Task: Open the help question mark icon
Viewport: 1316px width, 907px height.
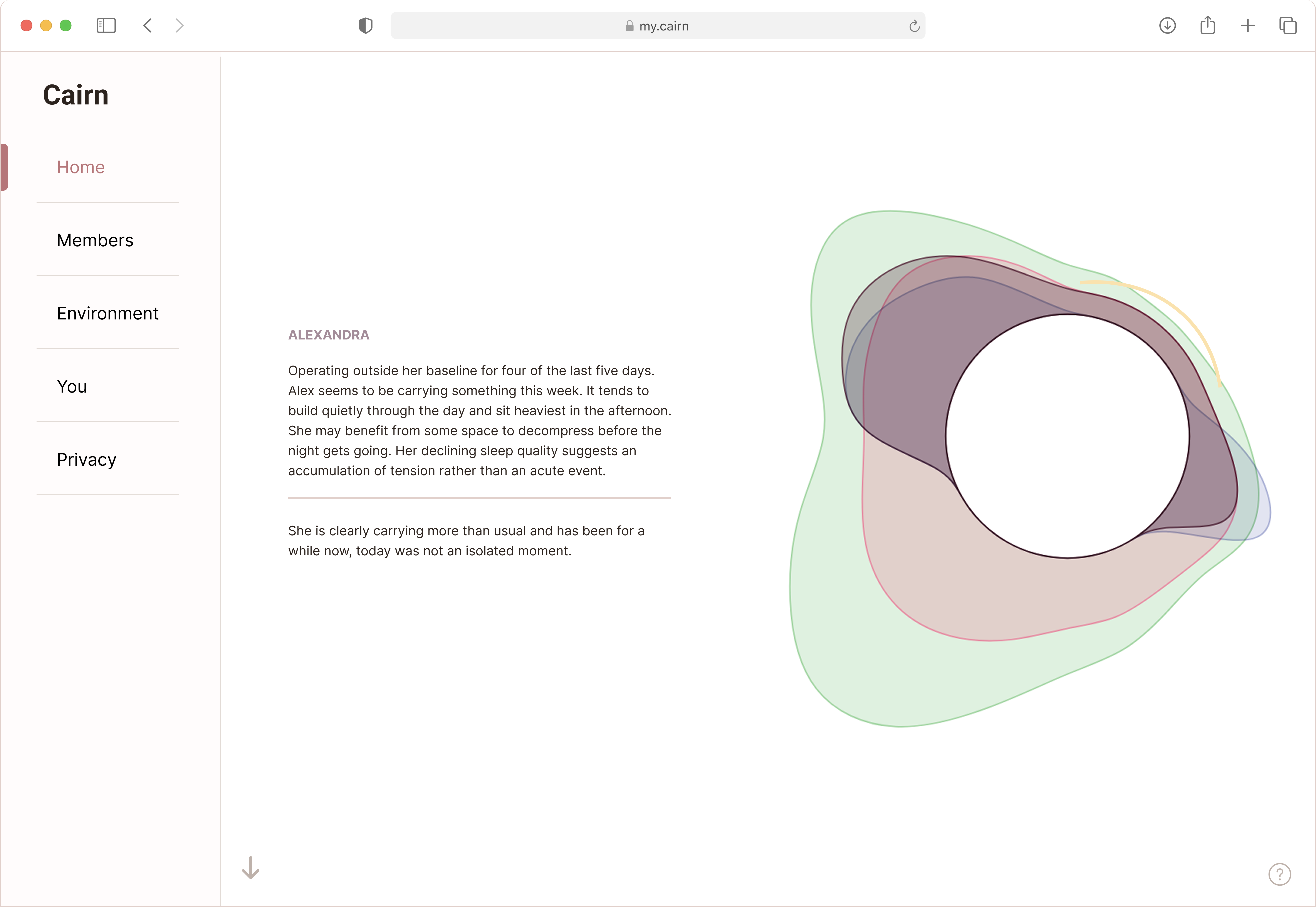Action: tap(1280, 874)
